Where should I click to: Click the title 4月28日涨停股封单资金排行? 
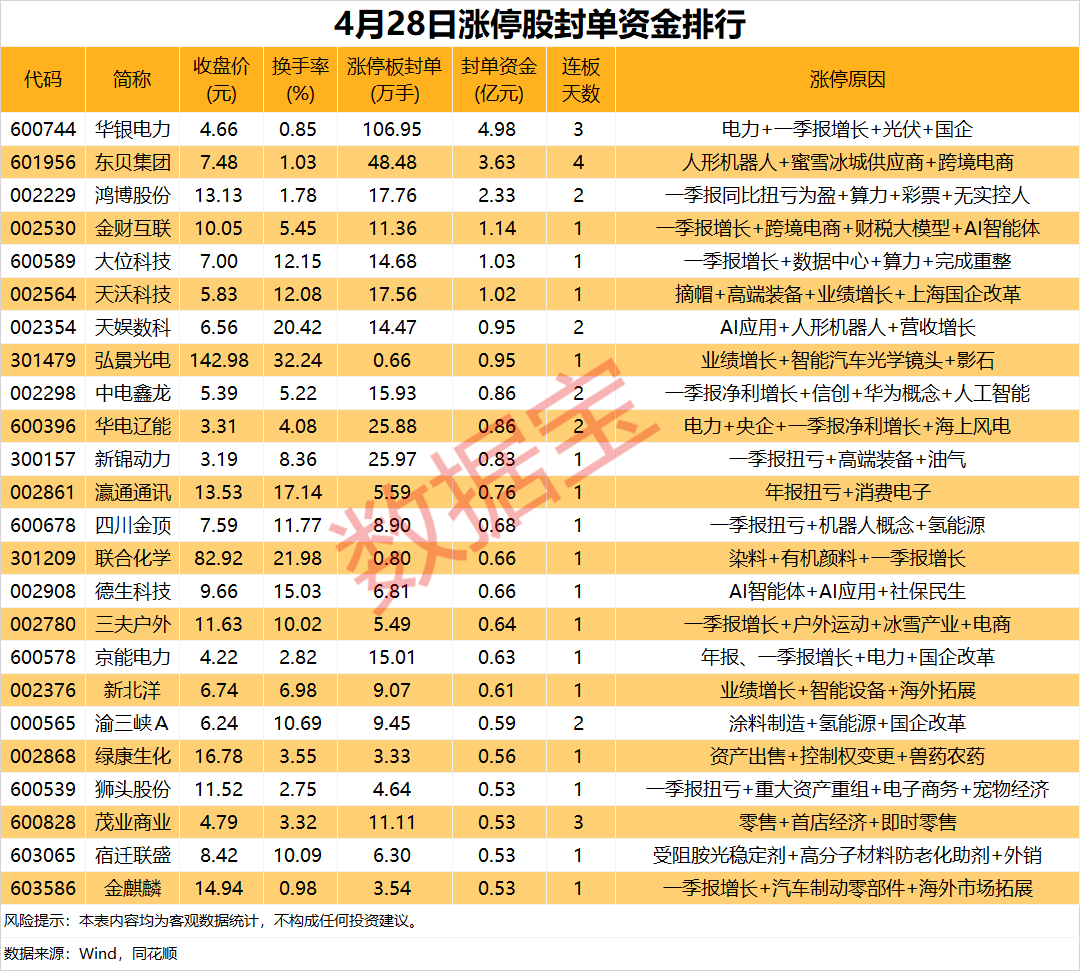click(539, 24)
